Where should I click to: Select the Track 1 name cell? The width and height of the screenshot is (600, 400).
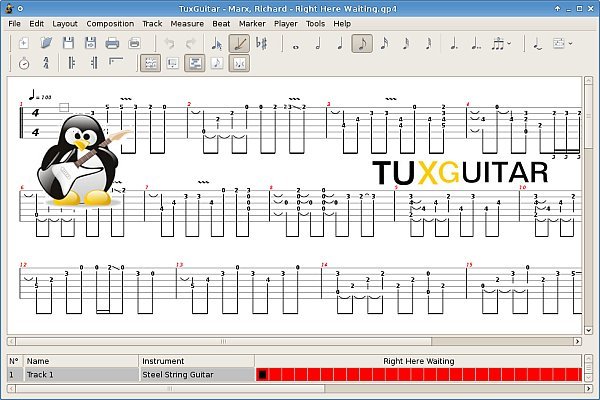[x=81, y=374]
